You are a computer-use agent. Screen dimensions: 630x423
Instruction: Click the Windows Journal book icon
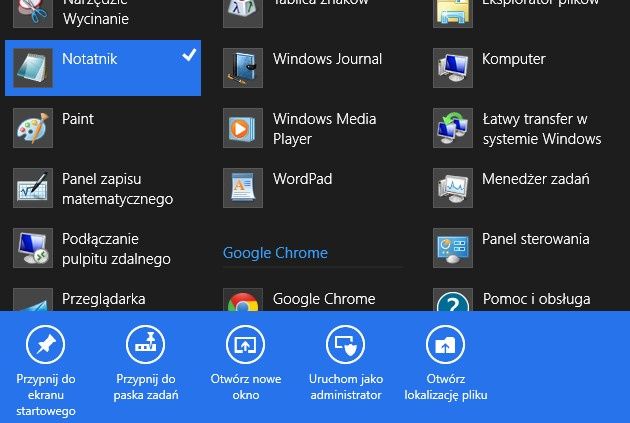(x=243, y=68)
